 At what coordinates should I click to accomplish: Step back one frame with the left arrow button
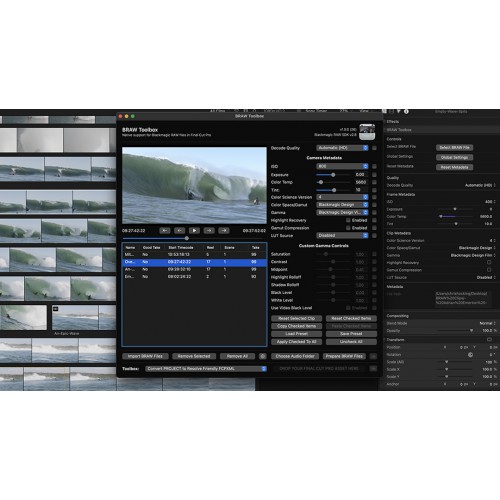click(179, 230)
